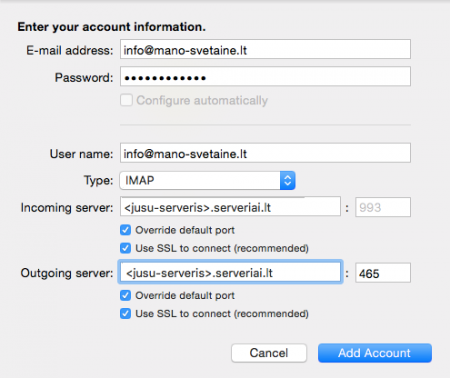Screen dimensions: 450x378
Task: Click the E-mail address label
Action: pos(70,50)
